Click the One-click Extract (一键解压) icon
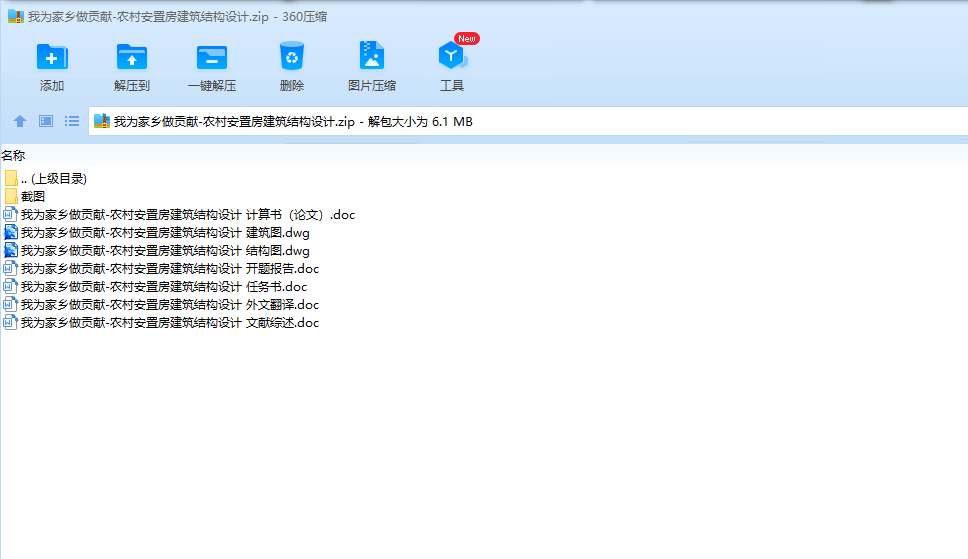 click(x=212, y=57)
